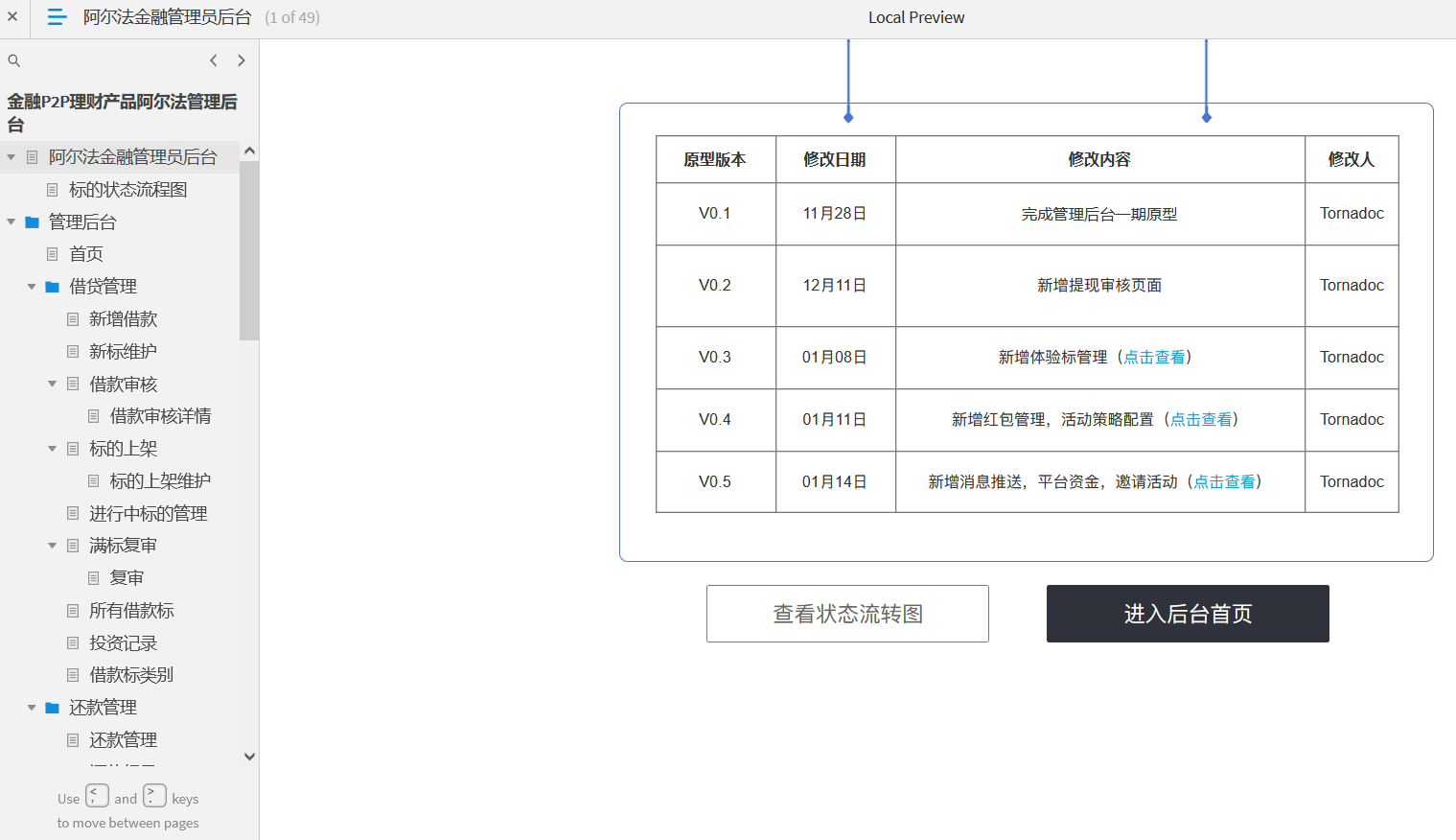This screenshot has width=1456, height=840.
Task: Collapse the 满标复审 node arrow
Action: tap(53, 546)
